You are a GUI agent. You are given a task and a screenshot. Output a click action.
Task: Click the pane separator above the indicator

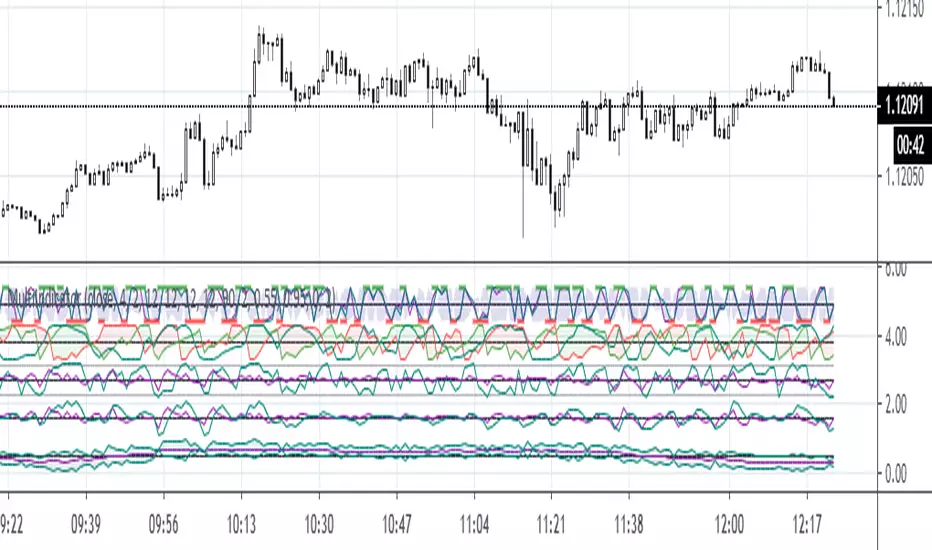(x=466, y=262)
